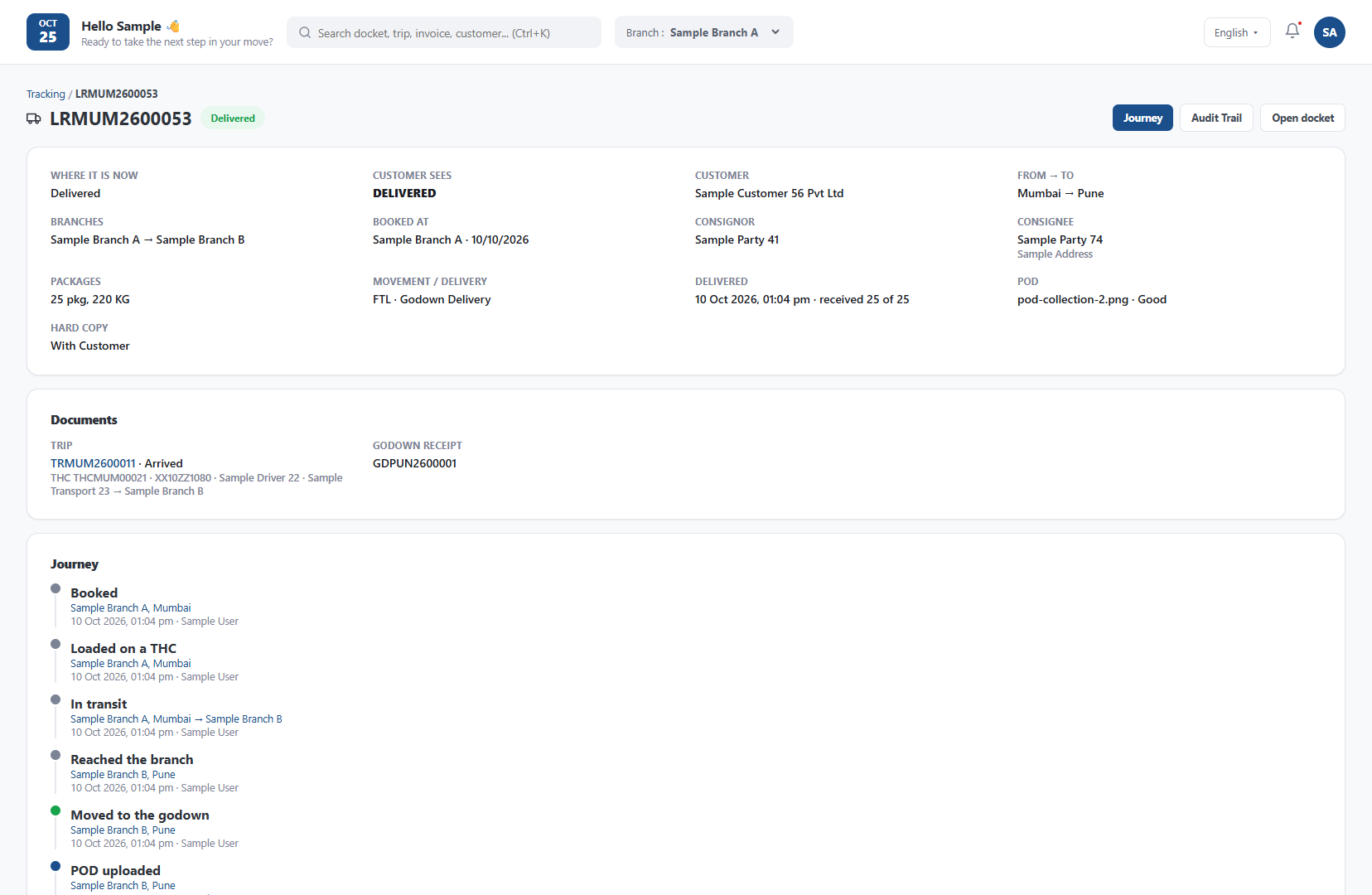
Task: Click the 25 pkg, 220 KG packages value
Action: [90, 299]
